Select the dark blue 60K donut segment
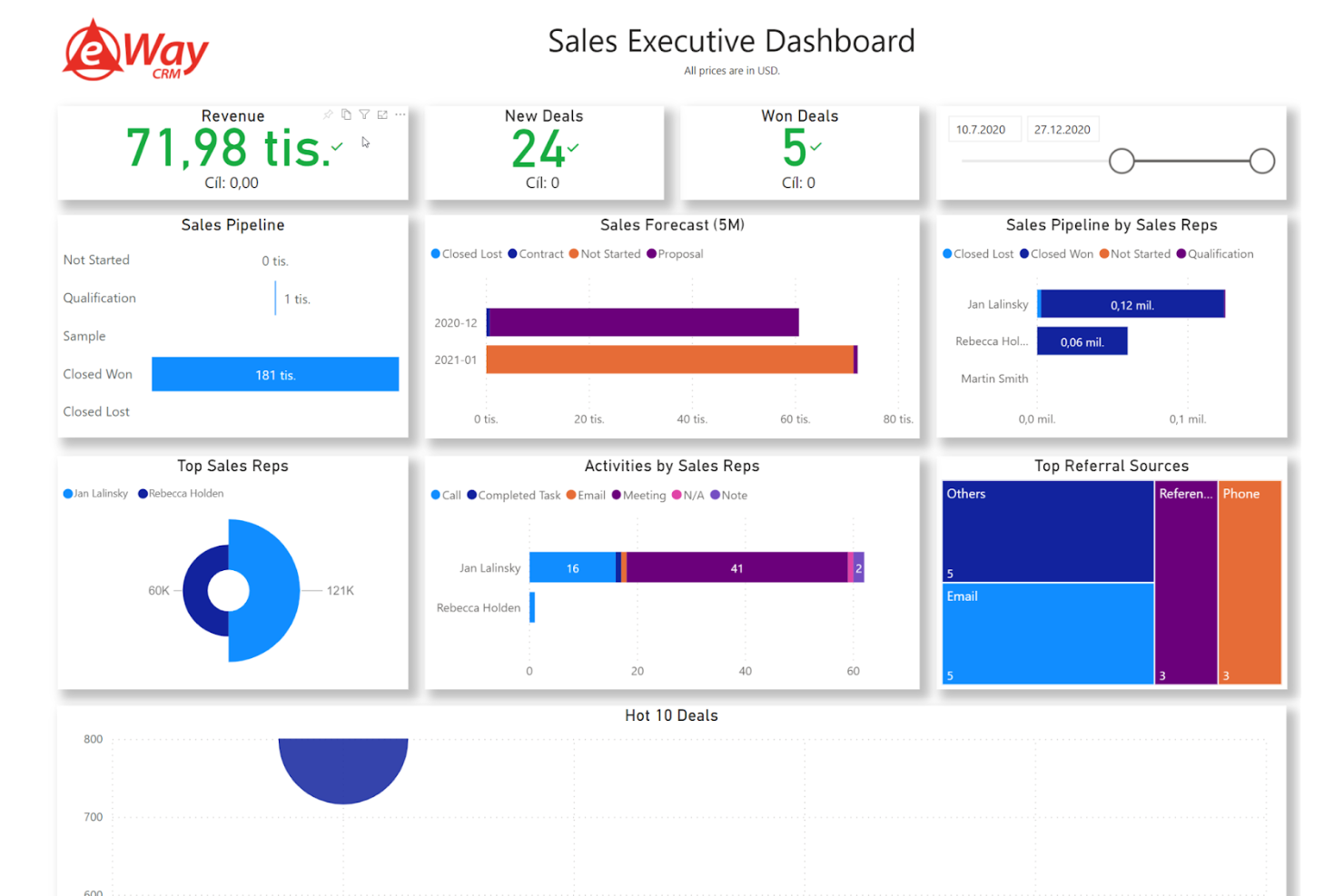 click(x=195, y=590)
